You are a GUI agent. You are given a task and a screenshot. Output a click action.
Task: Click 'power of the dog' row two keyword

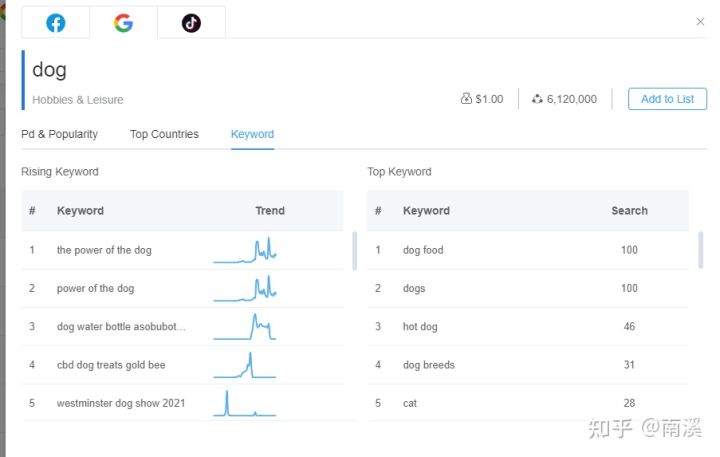(96, 288)
